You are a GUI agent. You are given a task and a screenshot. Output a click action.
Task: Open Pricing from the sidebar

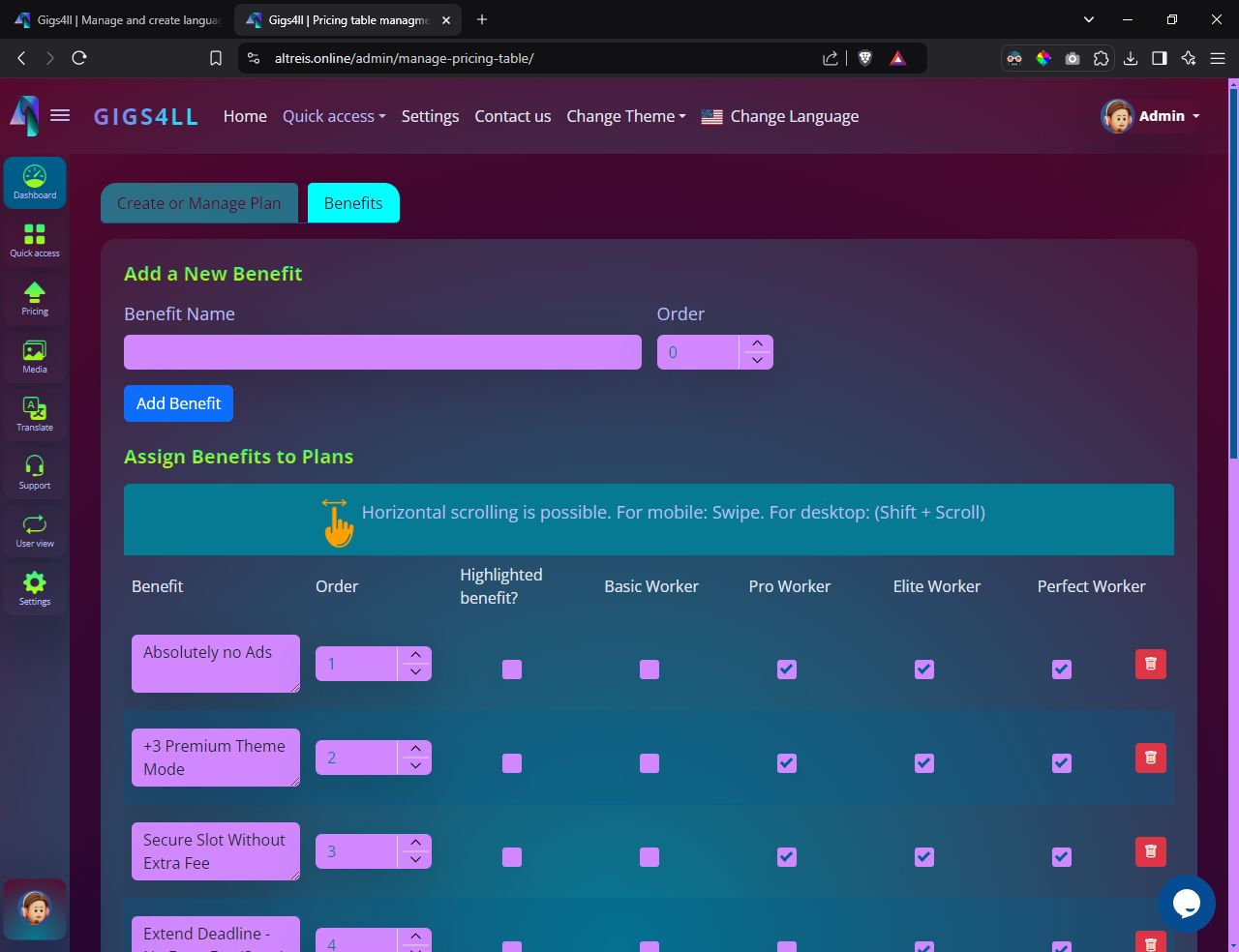click(35, 298)
